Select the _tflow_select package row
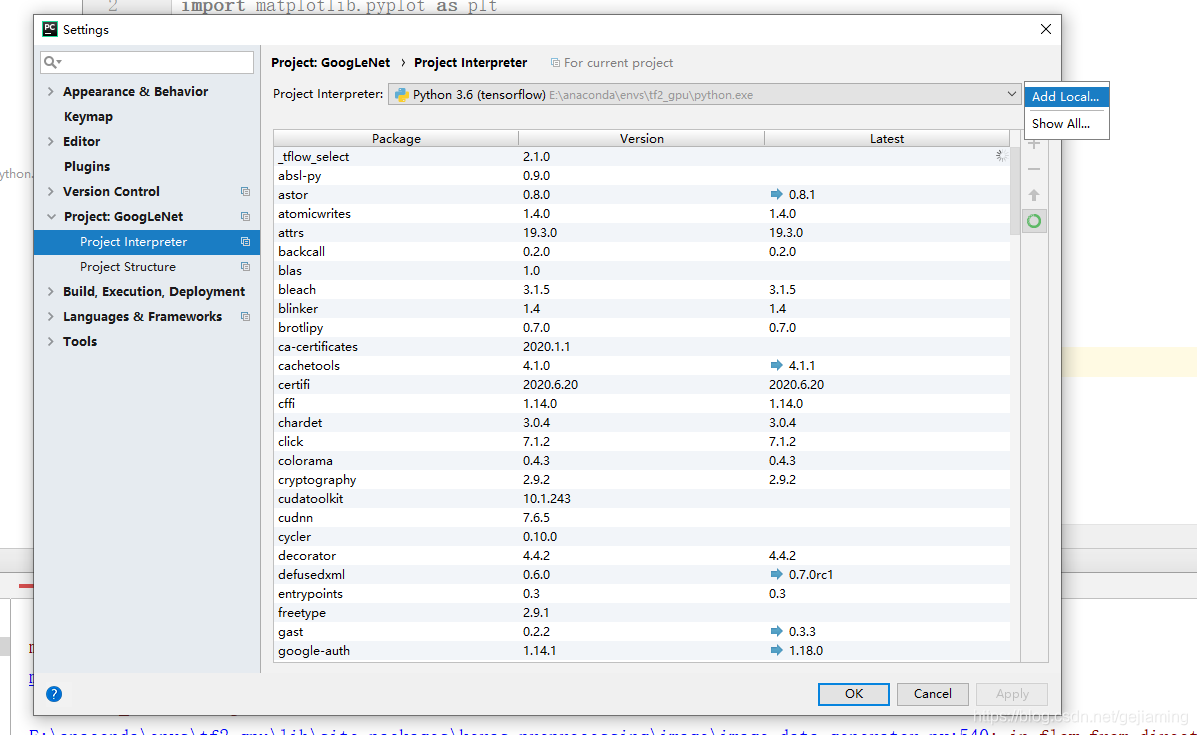Image resolution: width=1197 pixels, height=735 pixels. coord(641,156)
